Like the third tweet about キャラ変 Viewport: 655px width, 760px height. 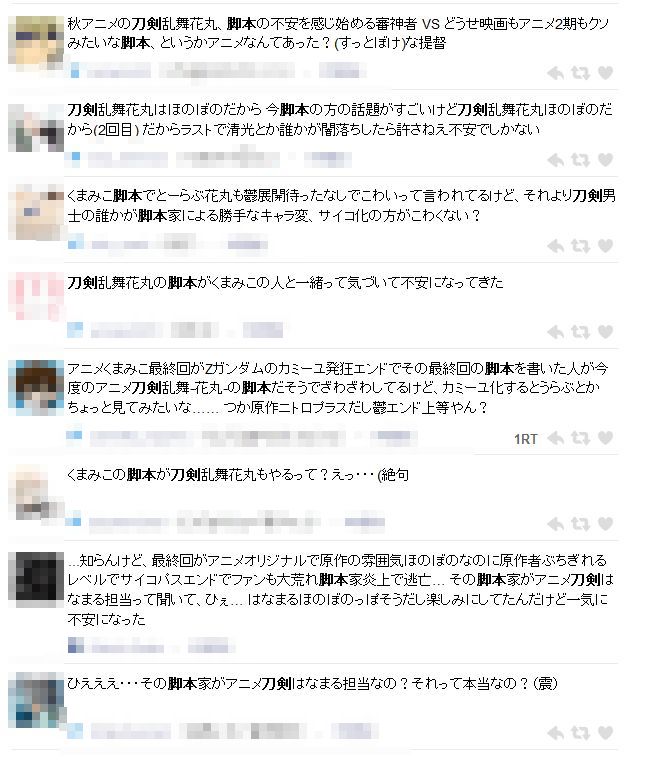tap(605, 246)
